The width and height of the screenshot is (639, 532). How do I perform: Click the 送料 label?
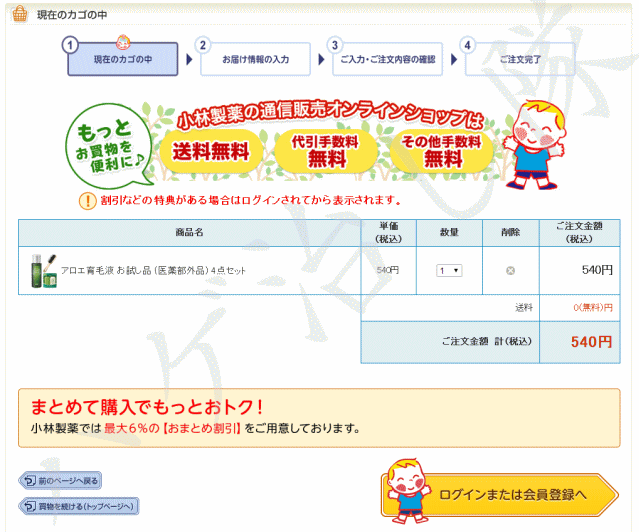click(524, 307)
